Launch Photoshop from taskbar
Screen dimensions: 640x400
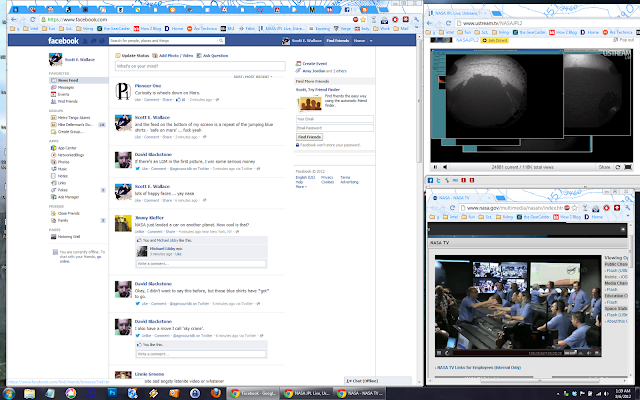click(112, 393)
